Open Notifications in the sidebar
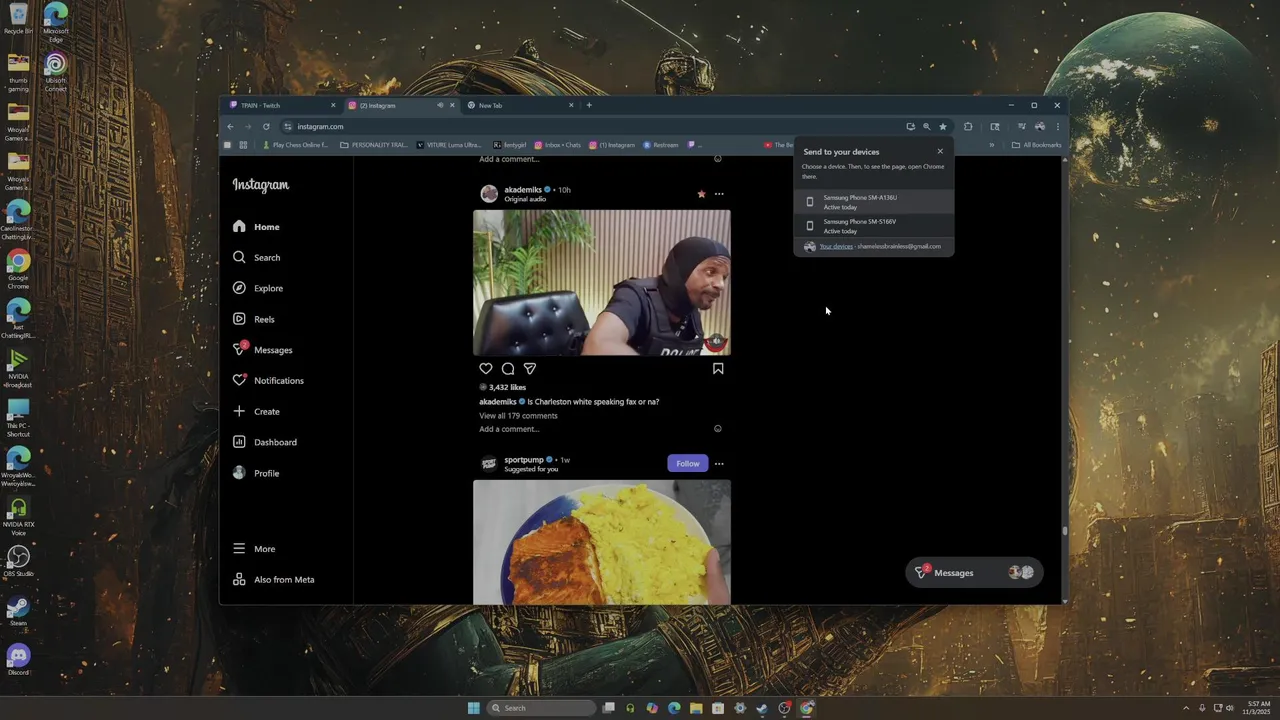 (268, 381)
